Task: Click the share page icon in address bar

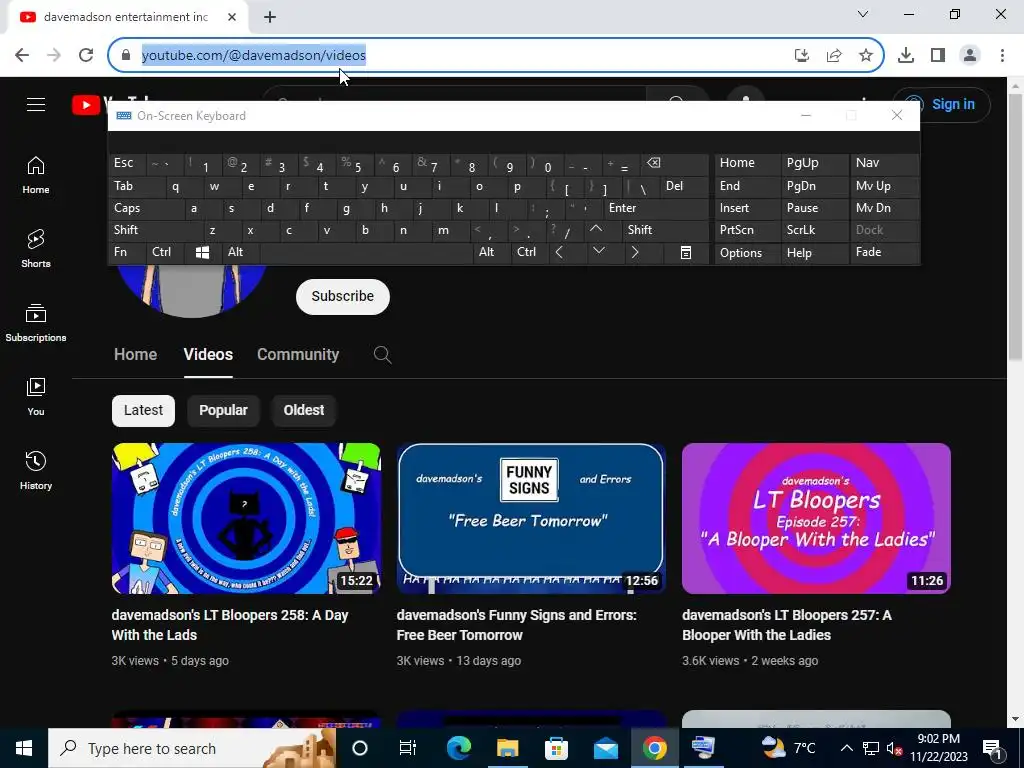Action: [x=834, y=56]
